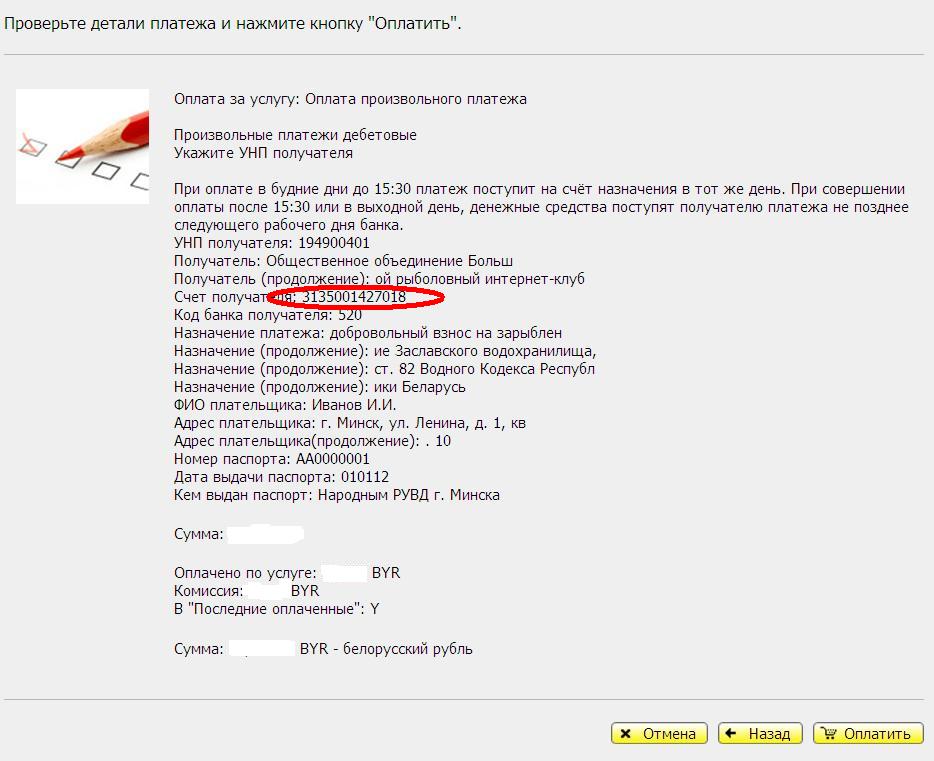Click the Укажите УНП получателя text
Screen dimensions: 934x761
click(x=263, y=153)
